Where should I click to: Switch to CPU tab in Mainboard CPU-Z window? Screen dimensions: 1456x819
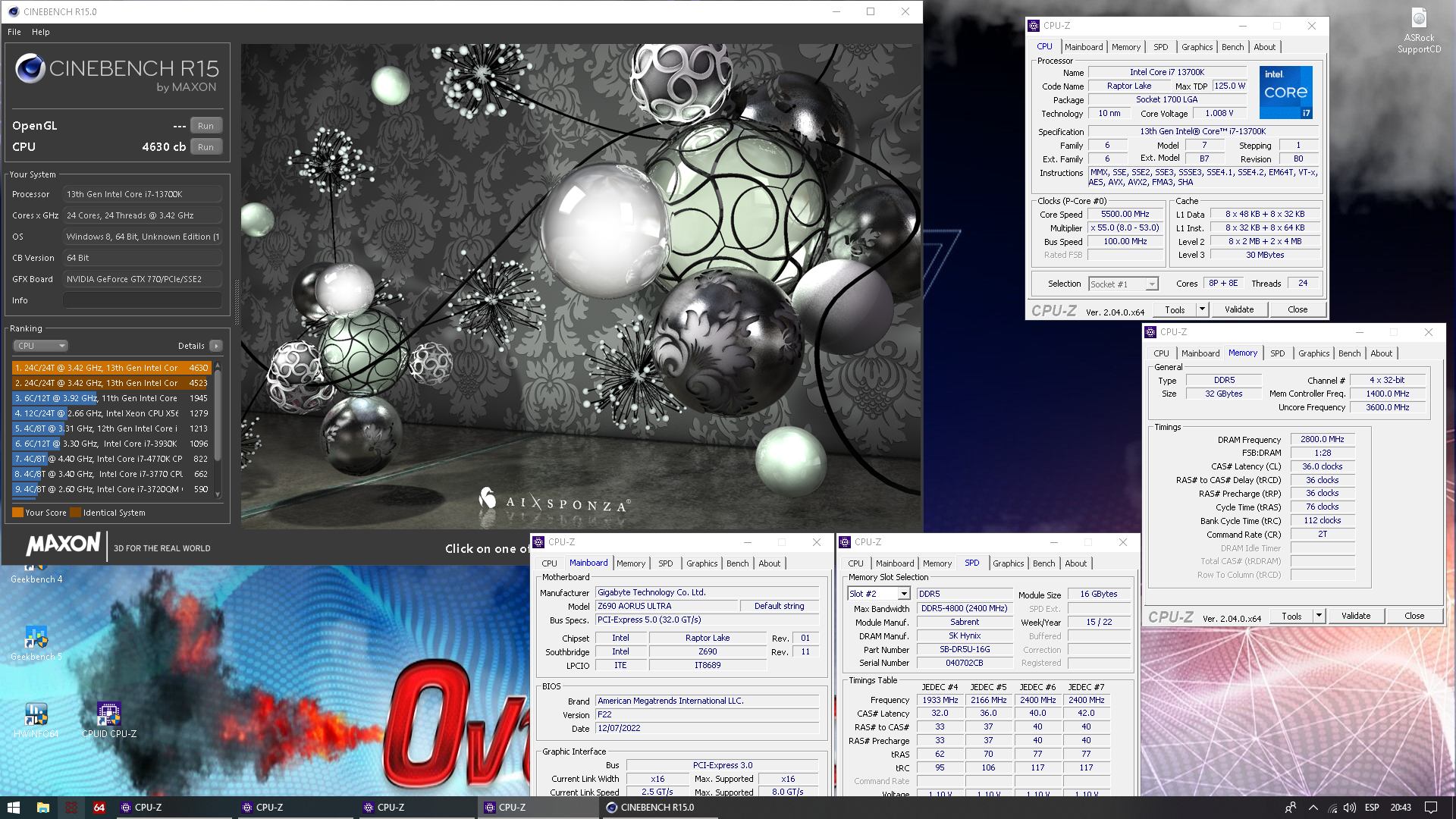pyautogui.click(x=549, y=563)
